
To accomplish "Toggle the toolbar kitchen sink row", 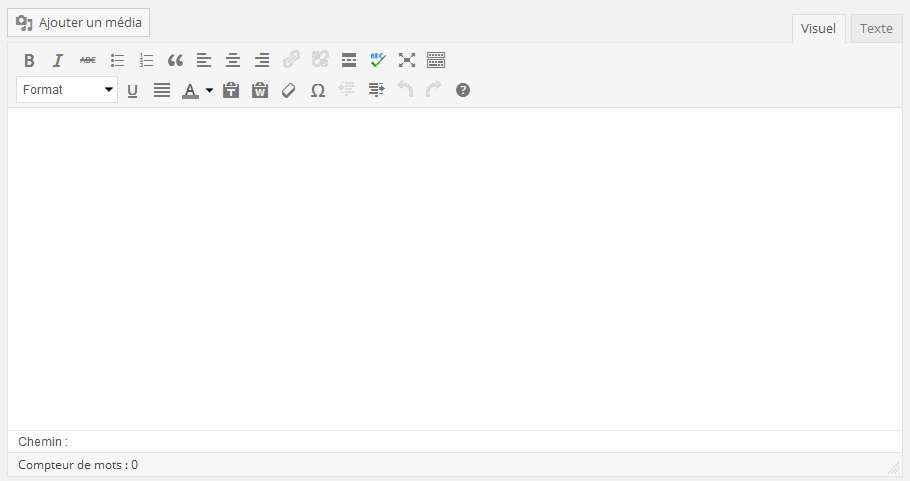I will click(436, 60).
